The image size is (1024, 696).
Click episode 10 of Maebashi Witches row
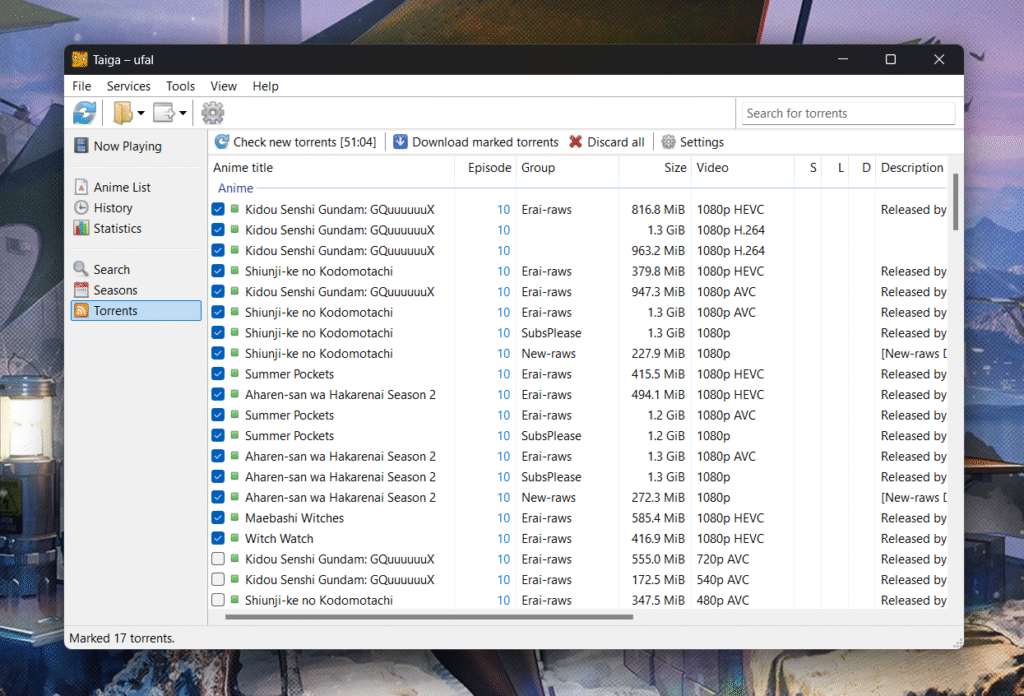click(504, 518)
